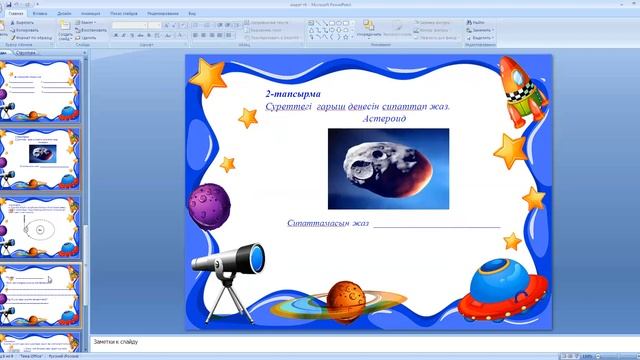Select the Text Box shape in gallery
640x360 pixels.
311,23
